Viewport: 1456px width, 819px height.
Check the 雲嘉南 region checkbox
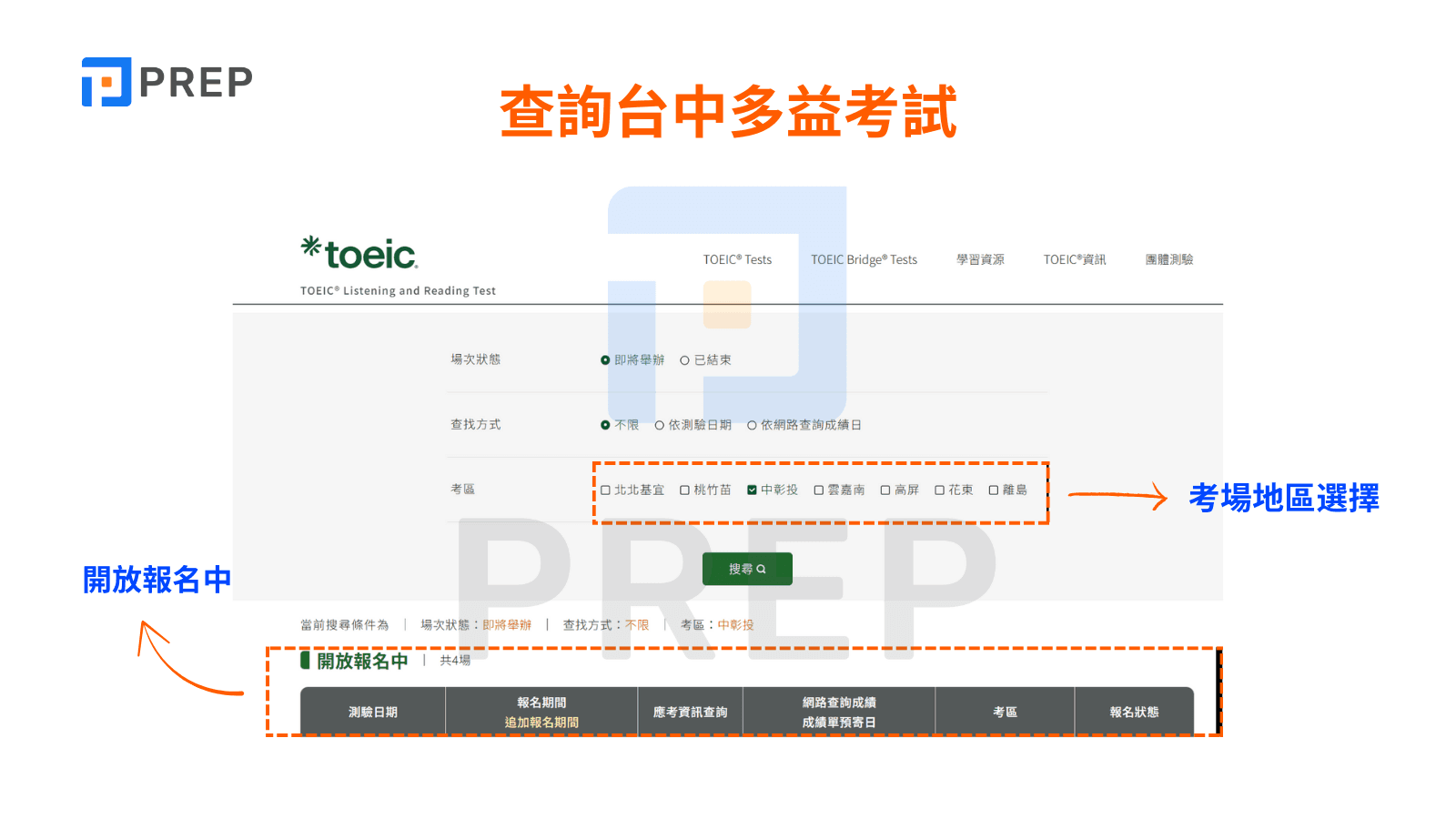[x=818, y=490]
